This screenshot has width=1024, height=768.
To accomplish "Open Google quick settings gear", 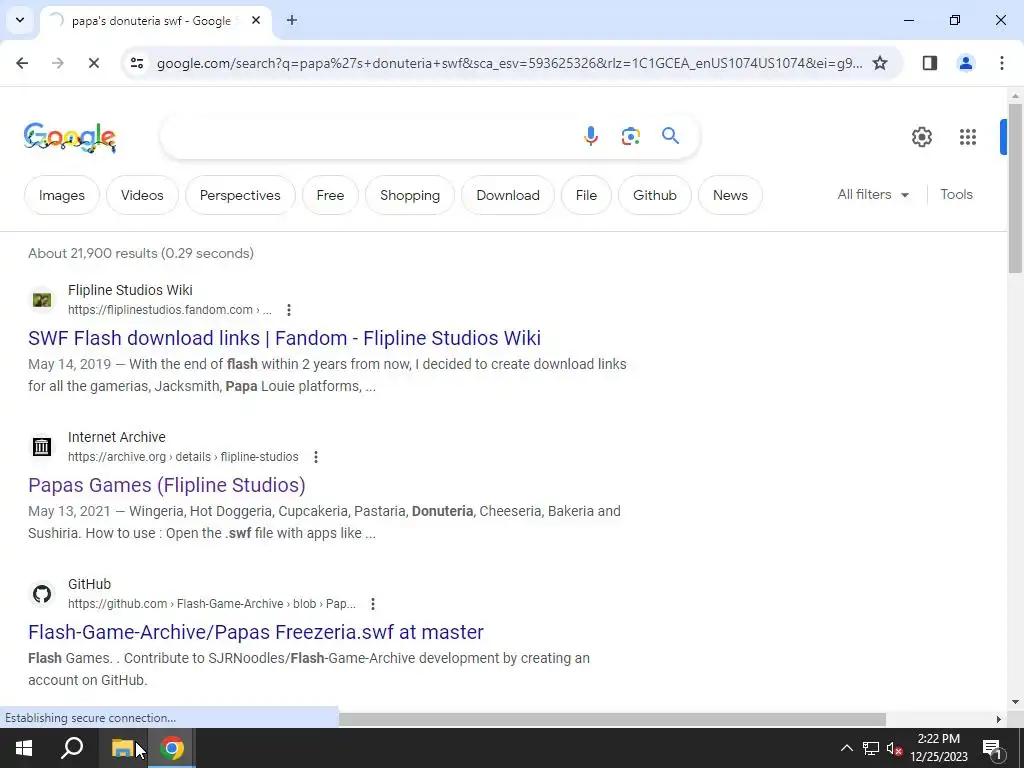I will (921, 136).
